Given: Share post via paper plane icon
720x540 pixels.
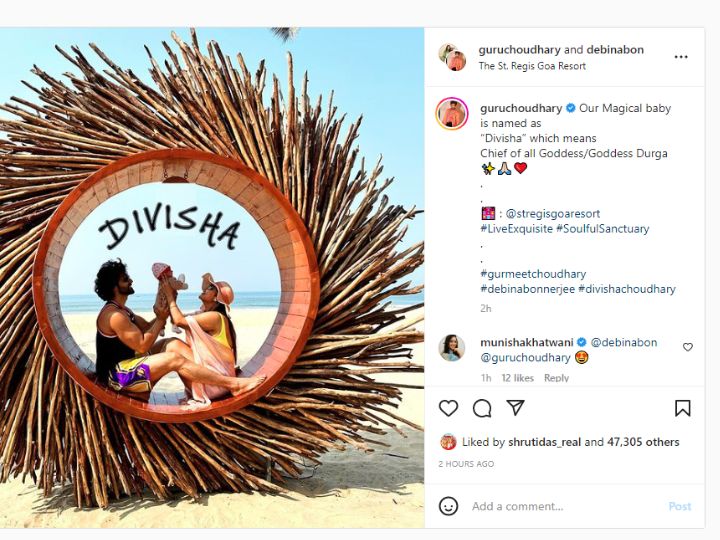Looking at the screenshot, I should (x=515, y=407).
